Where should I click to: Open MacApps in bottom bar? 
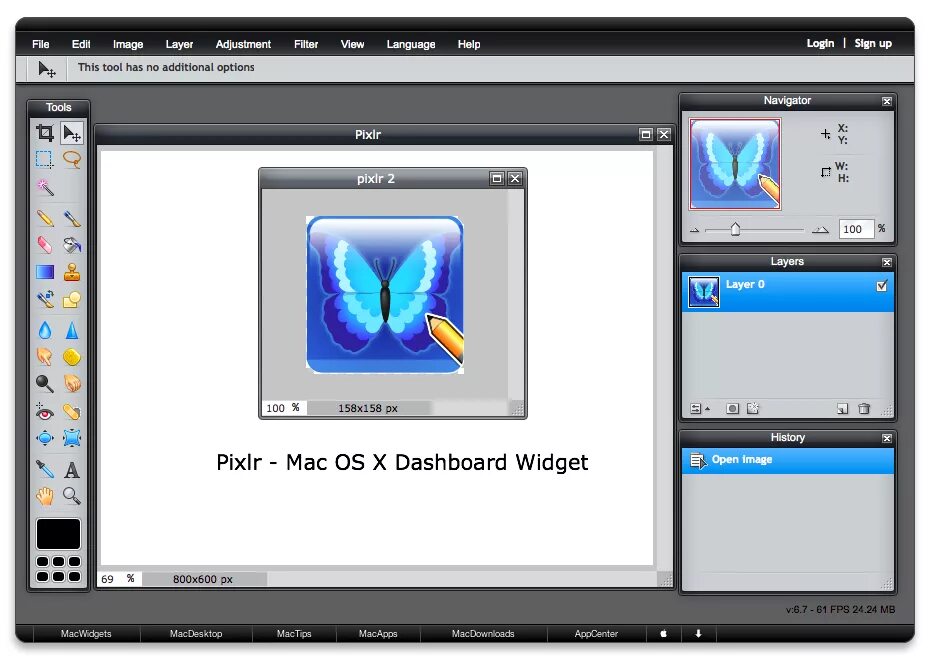tap(378, 633)
